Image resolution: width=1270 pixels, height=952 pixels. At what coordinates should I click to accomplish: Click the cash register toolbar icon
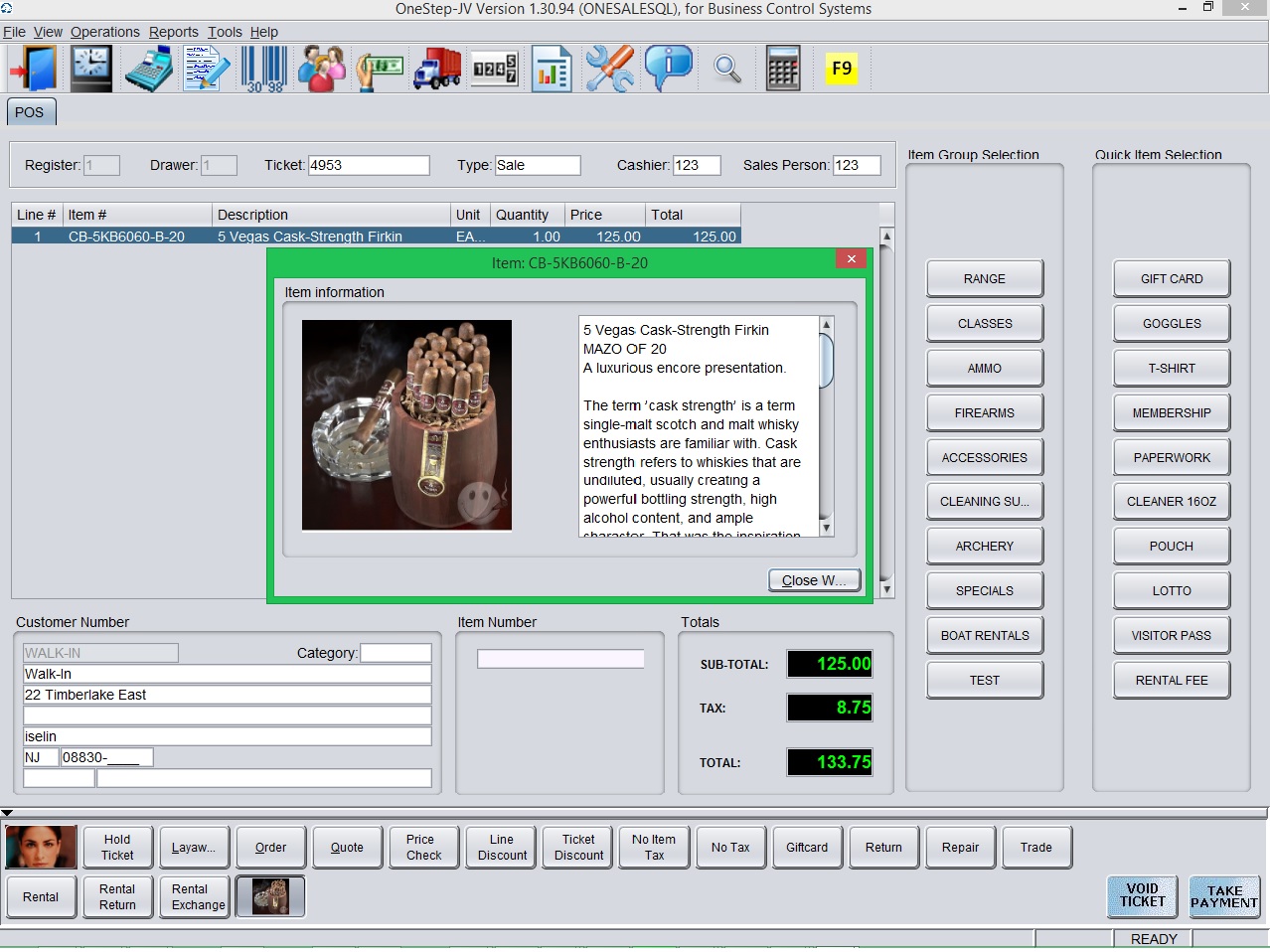coord(149,70)
